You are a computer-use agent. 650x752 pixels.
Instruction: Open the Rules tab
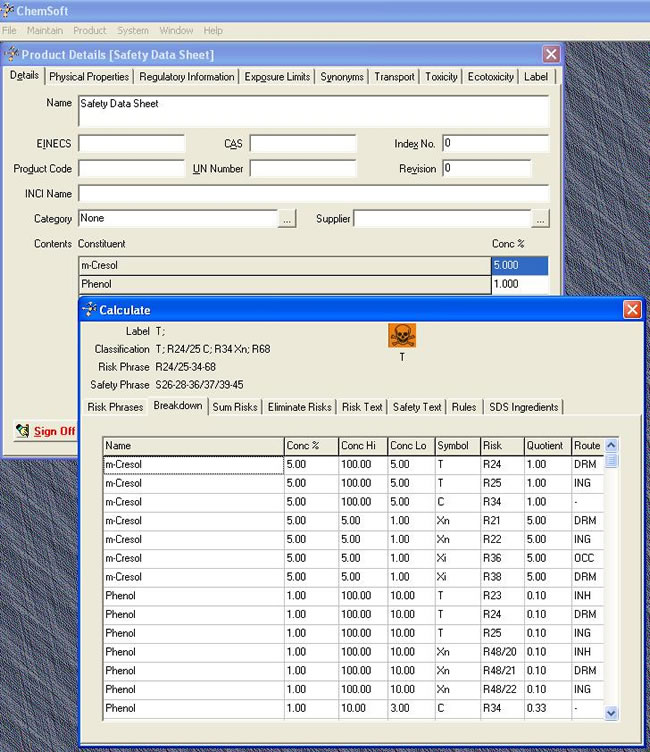[464, 407]
